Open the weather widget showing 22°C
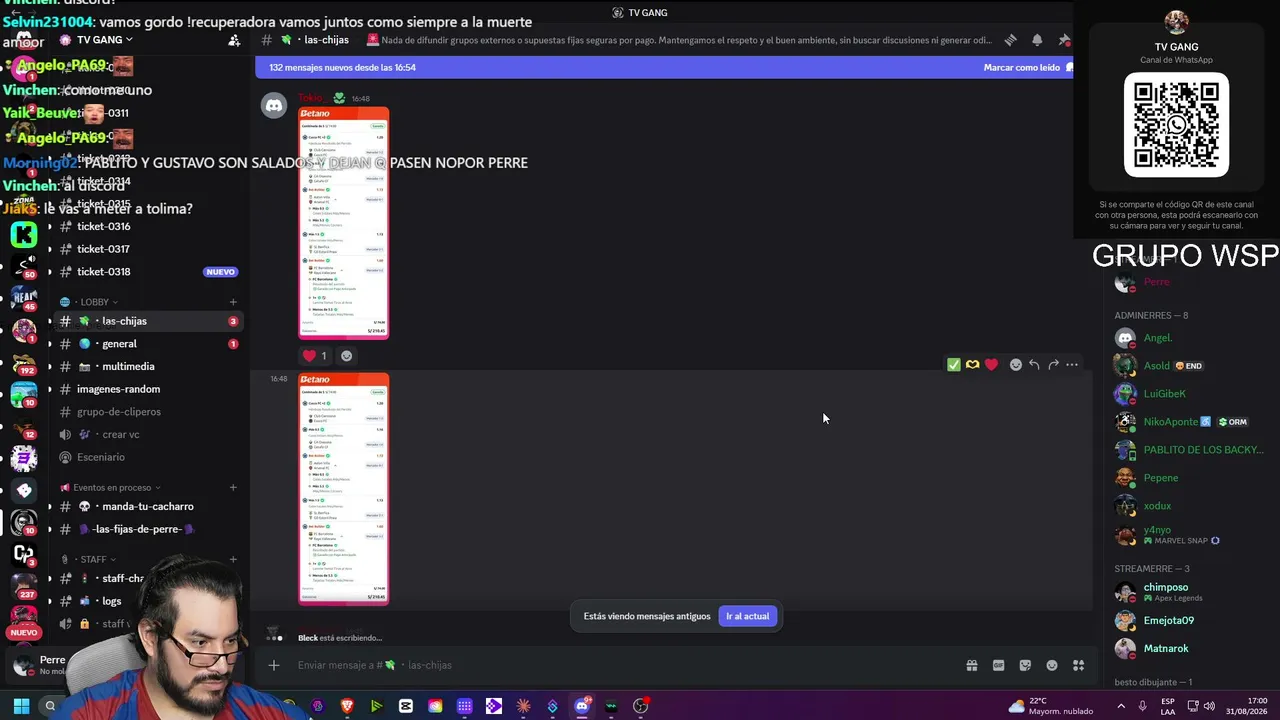1280x720 pixels. click(x=1051, y=706)
